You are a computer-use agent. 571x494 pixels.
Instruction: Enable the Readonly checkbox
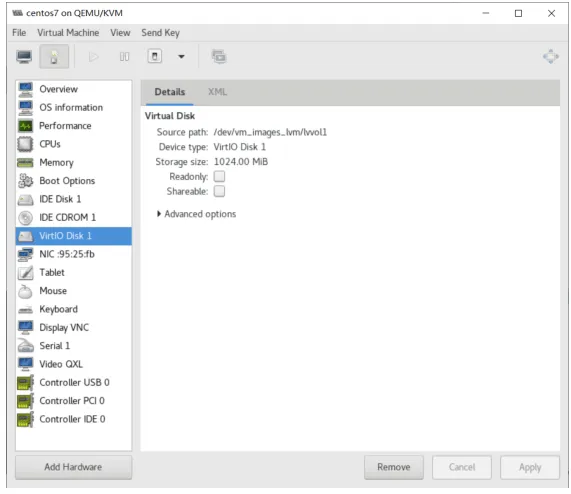pos(219,177)
